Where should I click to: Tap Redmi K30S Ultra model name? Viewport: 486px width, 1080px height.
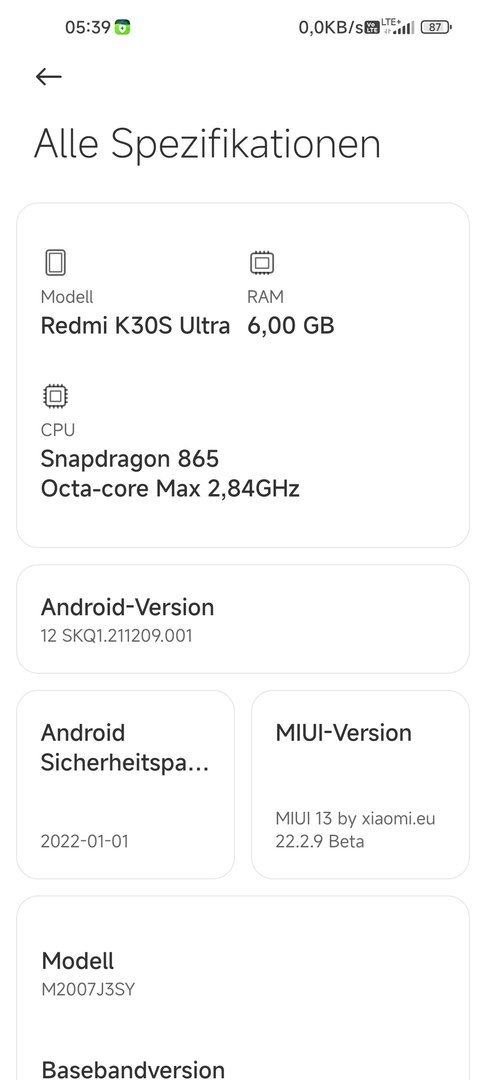(x=136, y=325)
